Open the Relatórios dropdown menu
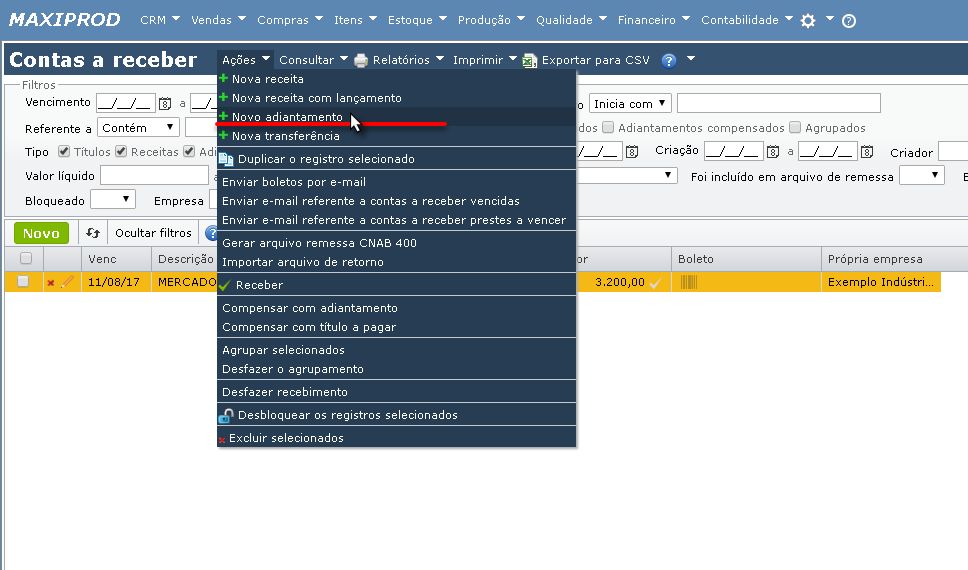This screenshot has width=968, height=570. (x=408, y=60)
